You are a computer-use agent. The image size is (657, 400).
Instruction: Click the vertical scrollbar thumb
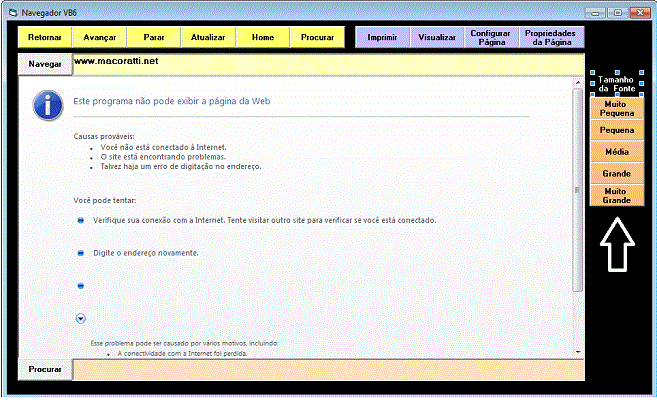578,190
